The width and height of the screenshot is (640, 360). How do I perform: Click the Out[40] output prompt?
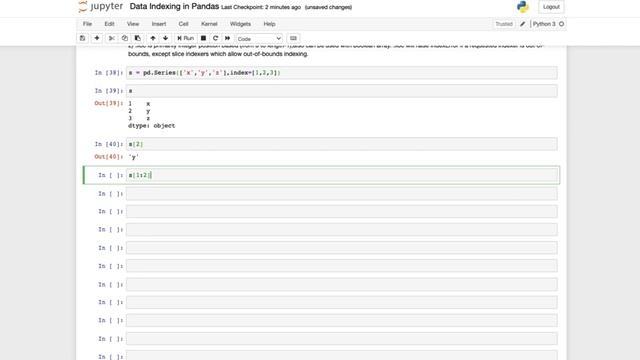[x=109, y=157]
